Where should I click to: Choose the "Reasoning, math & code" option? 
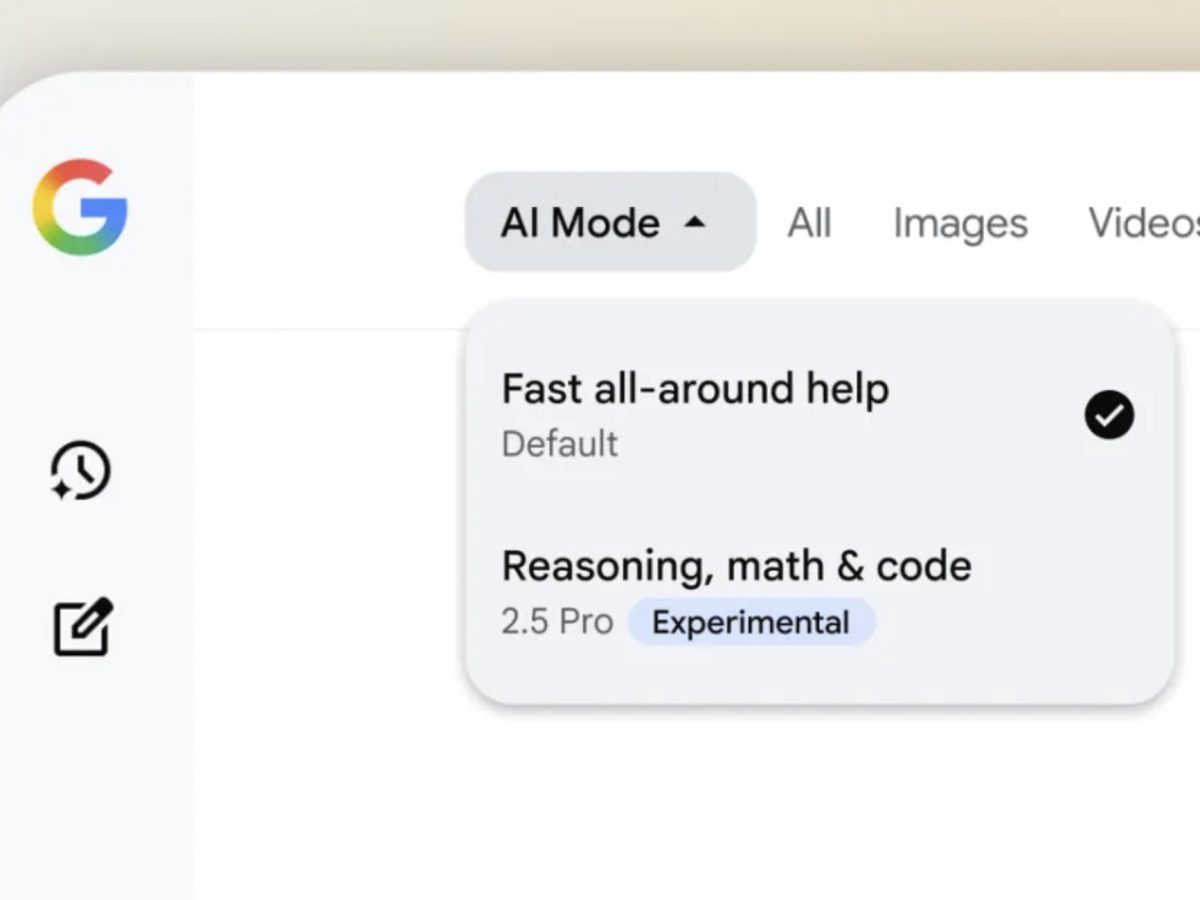pos(736,566)
